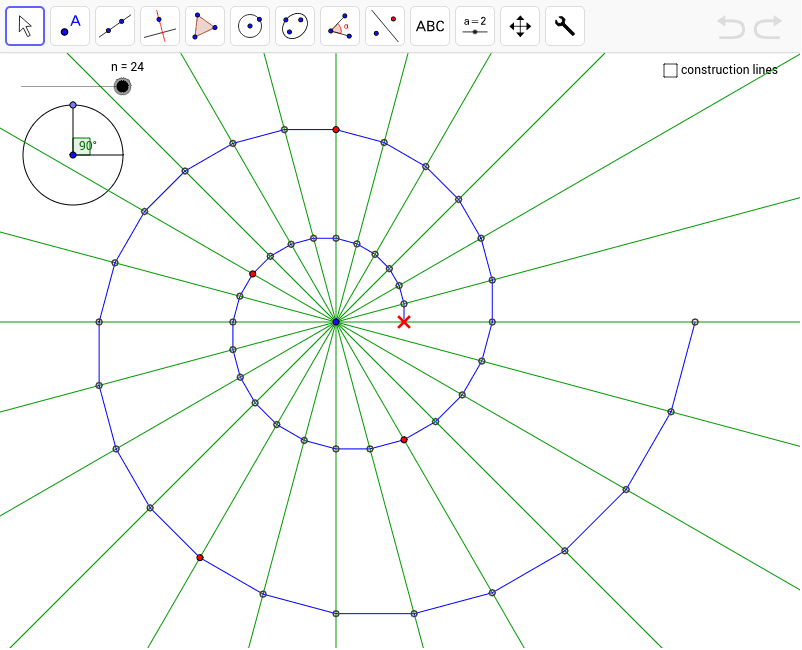Click the red point on the inner upper-left spiral

coord(253,274)
